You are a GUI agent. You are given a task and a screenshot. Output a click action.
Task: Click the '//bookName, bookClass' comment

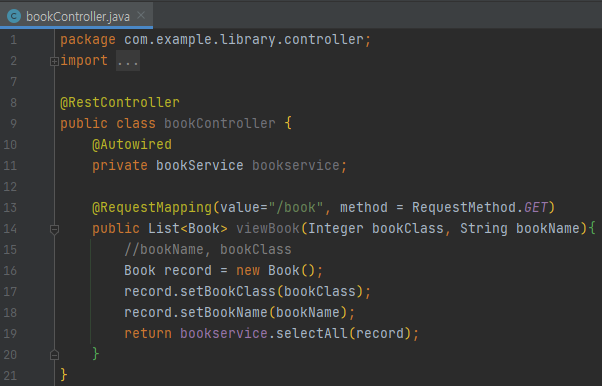point(208,250)
